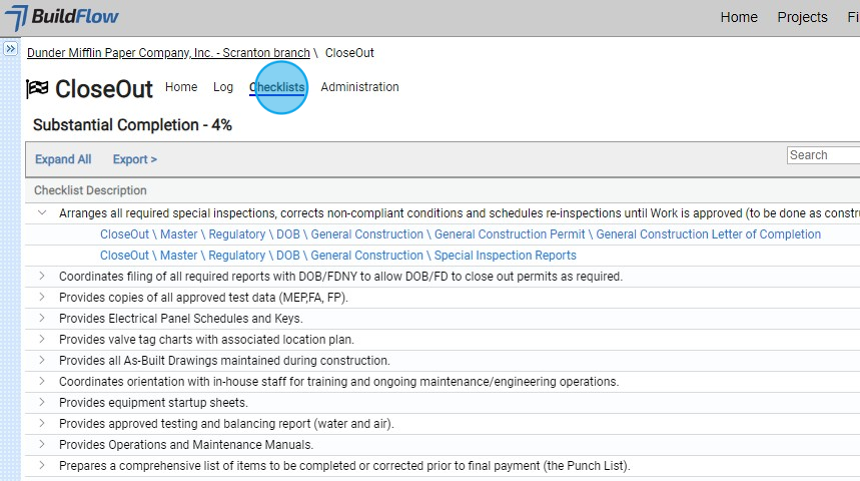Collapse the special inspections checklist row
The height and width of the screenshot is (481, 860).
pos(42,213)
